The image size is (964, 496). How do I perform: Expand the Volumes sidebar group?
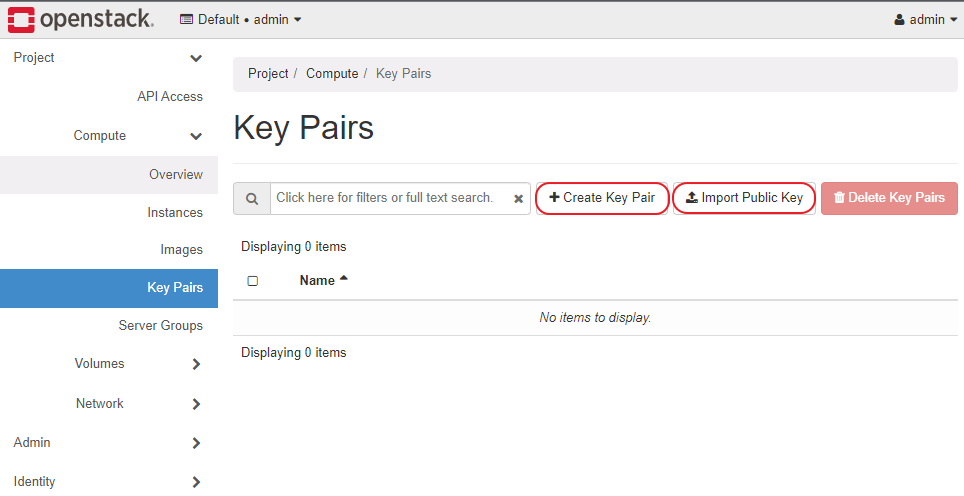[196, 364]
